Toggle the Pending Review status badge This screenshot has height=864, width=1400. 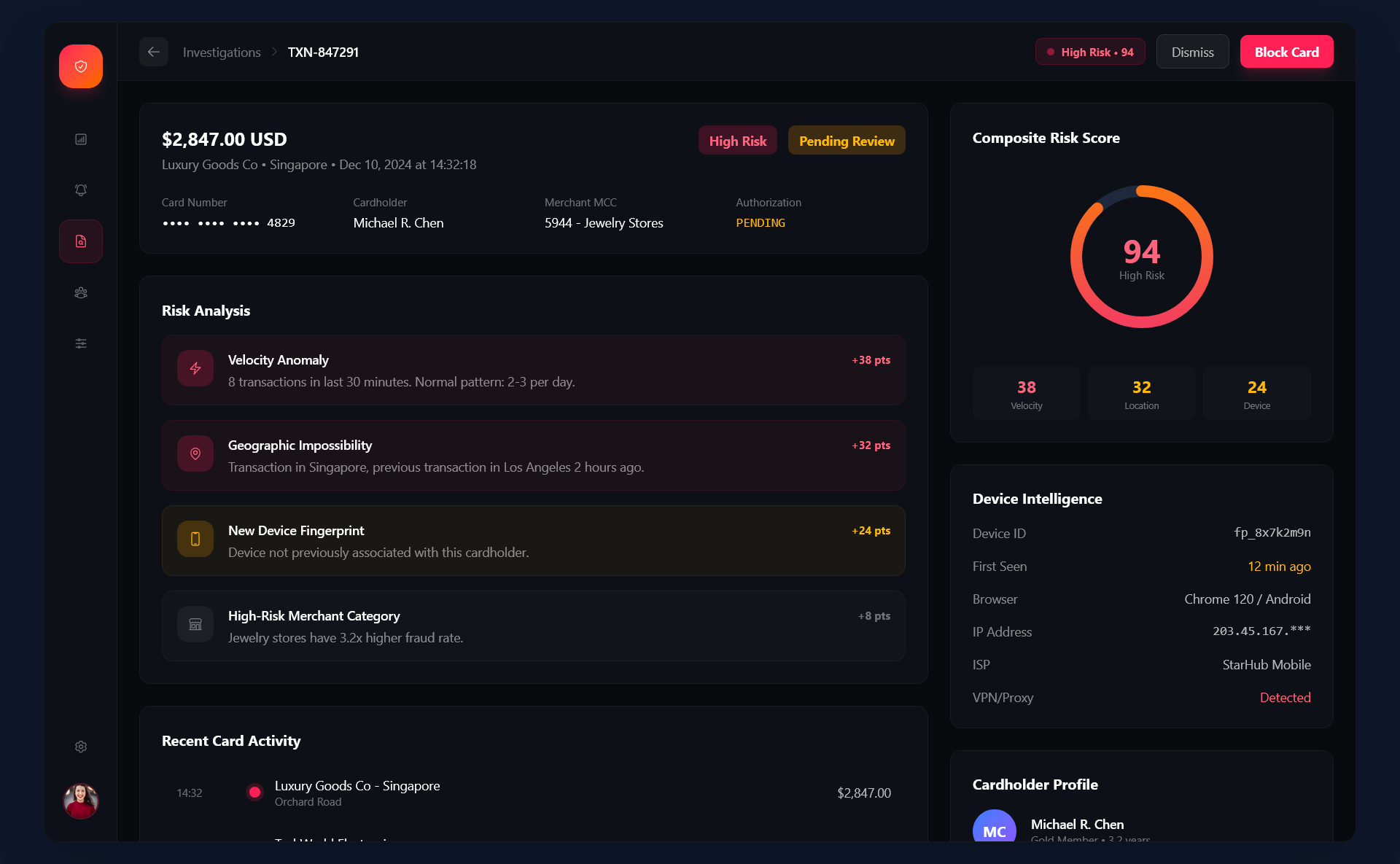click(x=846, y=140)
